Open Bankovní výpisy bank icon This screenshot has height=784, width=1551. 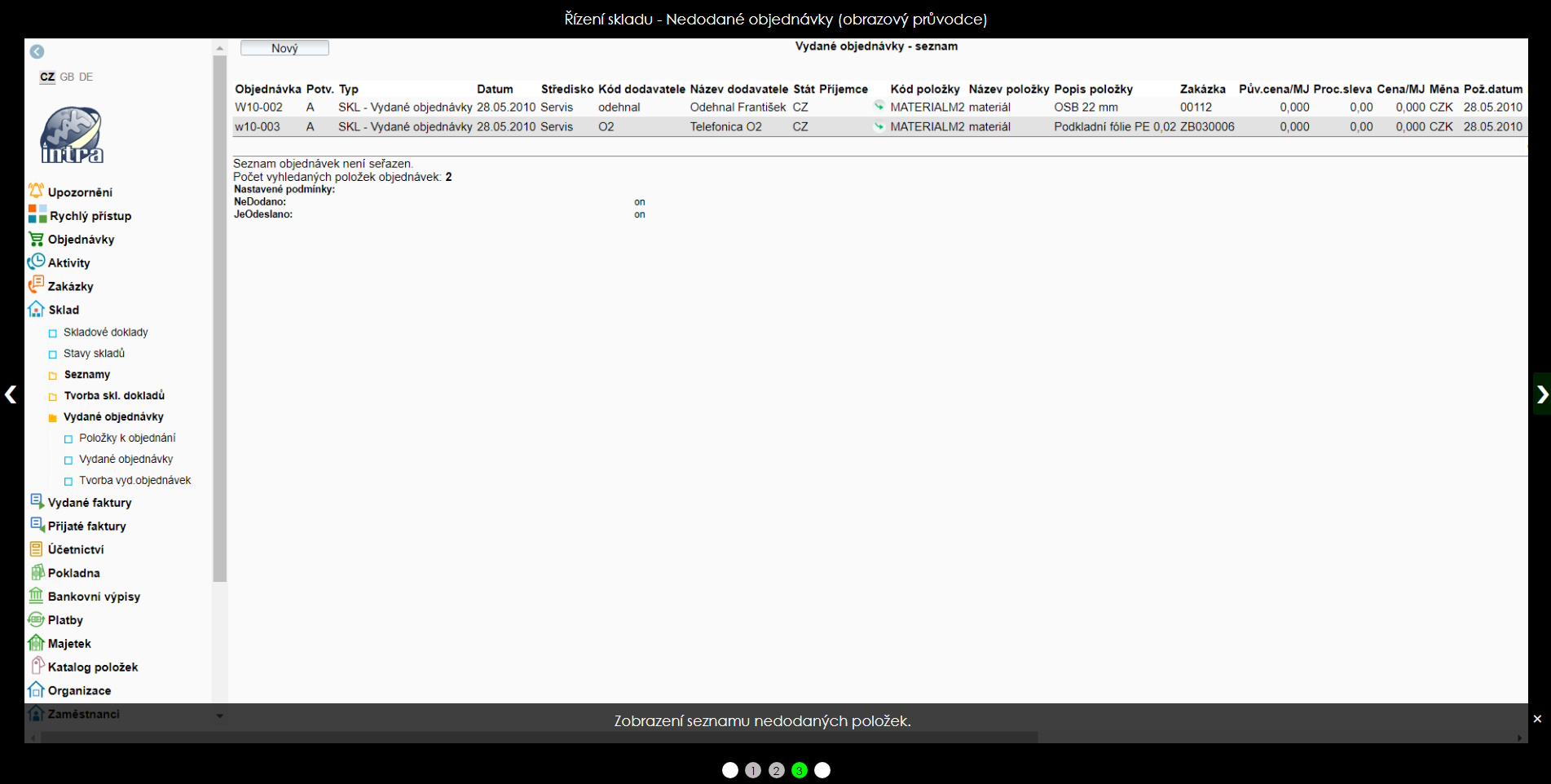36,596
